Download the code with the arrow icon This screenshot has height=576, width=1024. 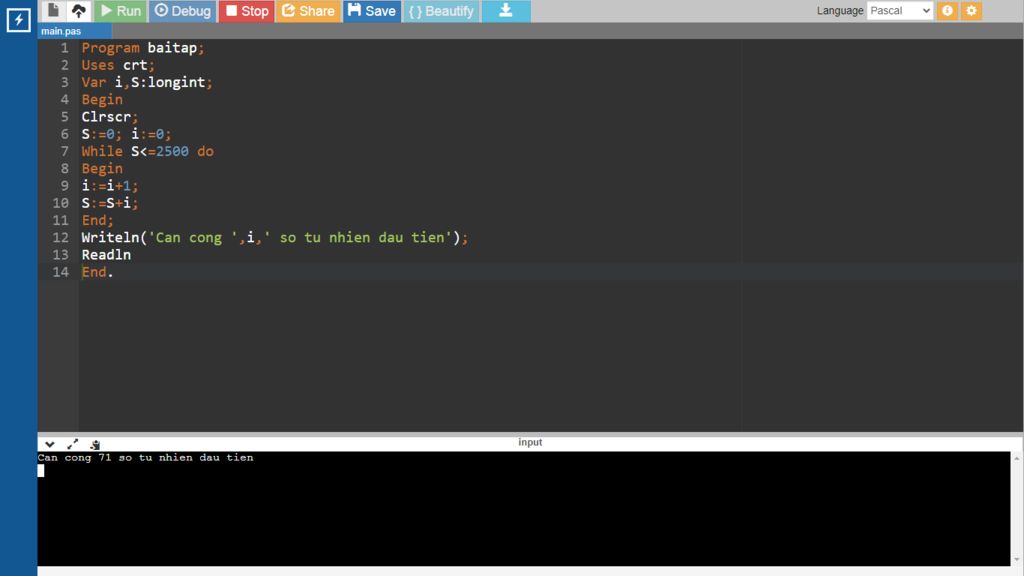tap(505, 10)
